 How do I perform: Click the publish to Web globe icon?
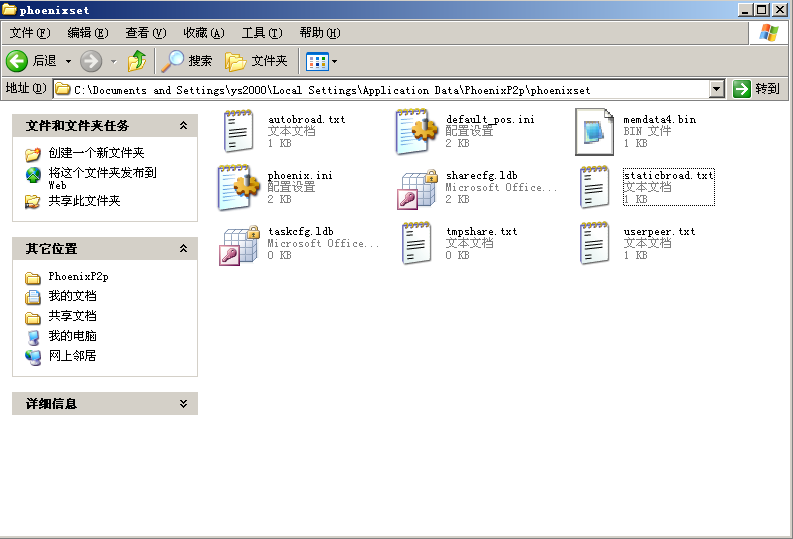(33, 175)
